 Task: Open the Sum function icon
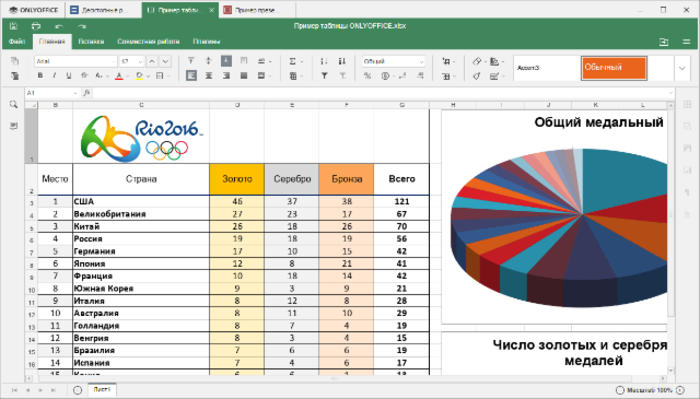point(293,61)
